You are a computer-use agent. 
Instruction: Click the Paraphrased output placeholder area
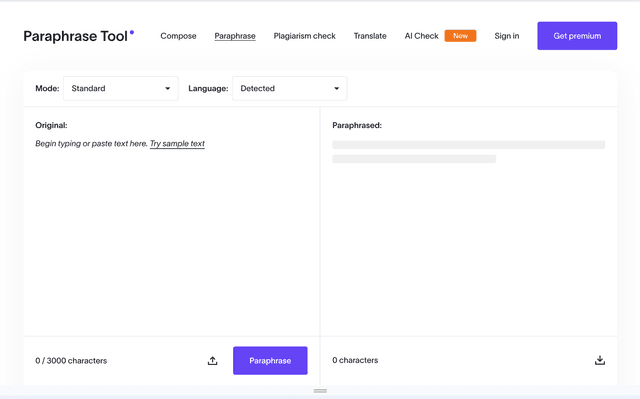click(469, 152)
